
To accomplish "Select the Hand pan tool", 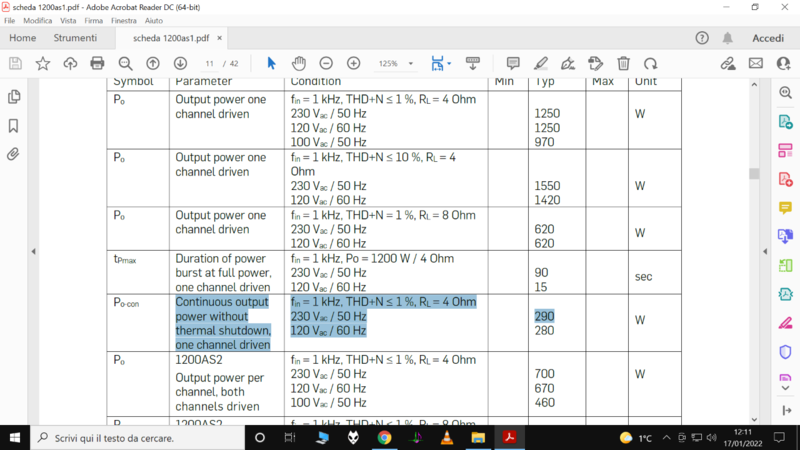I will pyautogui.click(x=298, y=63).
